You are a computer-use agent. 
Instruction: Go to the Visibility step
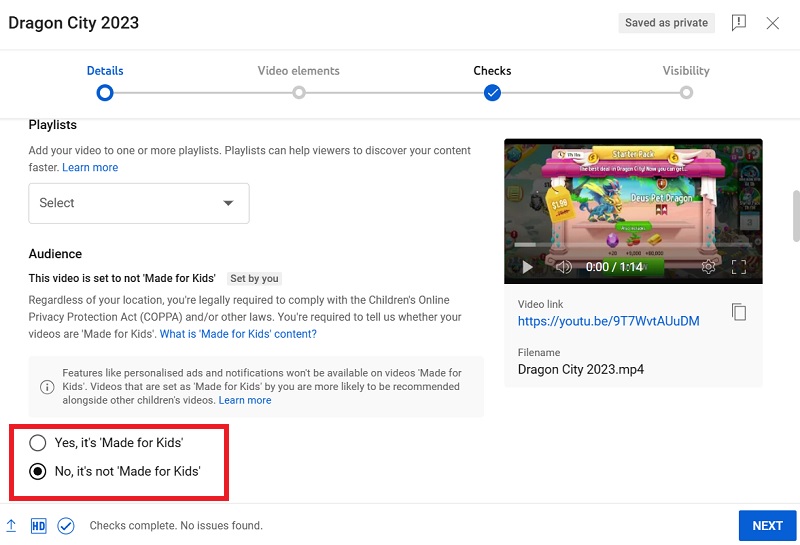point(686,71)
